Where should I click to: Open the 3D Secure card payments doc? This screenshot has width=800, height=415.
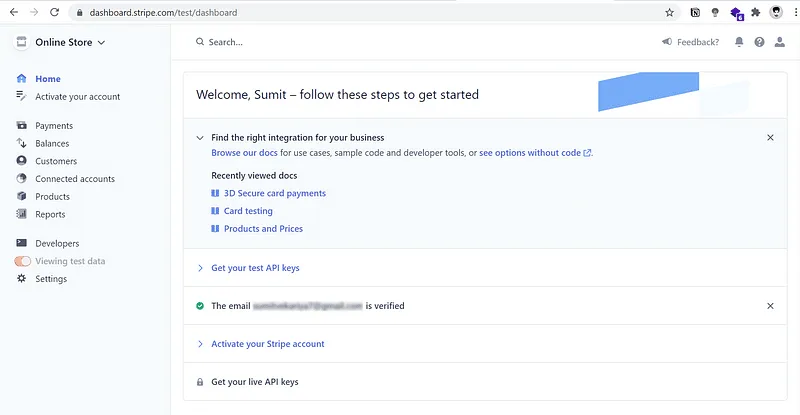(274, 193)
